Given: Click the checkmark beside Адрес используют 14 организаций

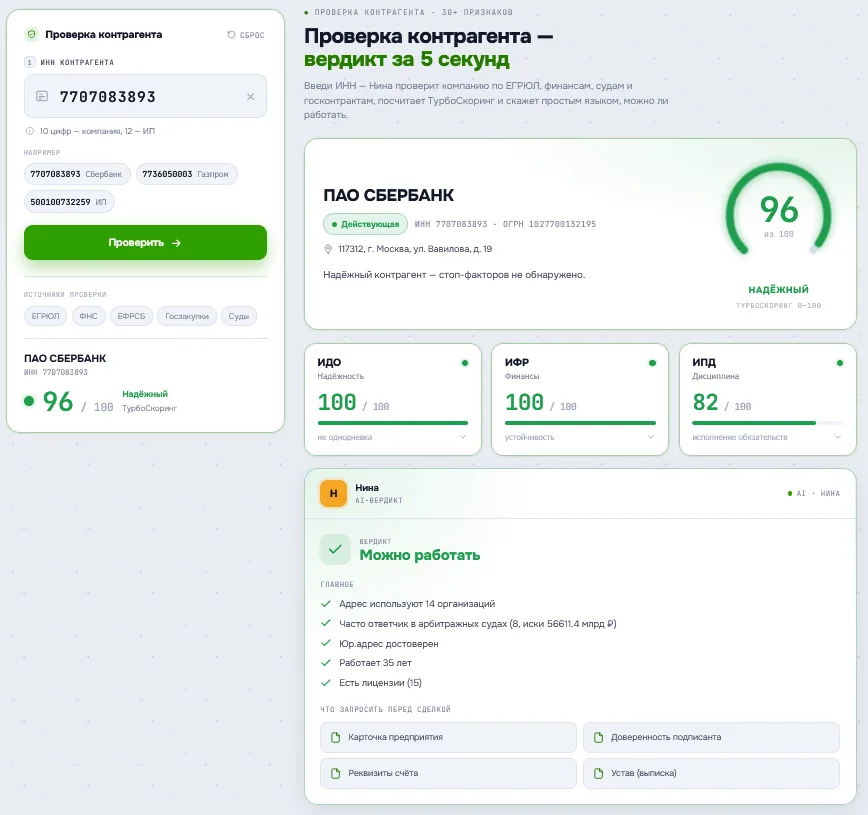Looking at the screenshot, I should tap(326, 603).
